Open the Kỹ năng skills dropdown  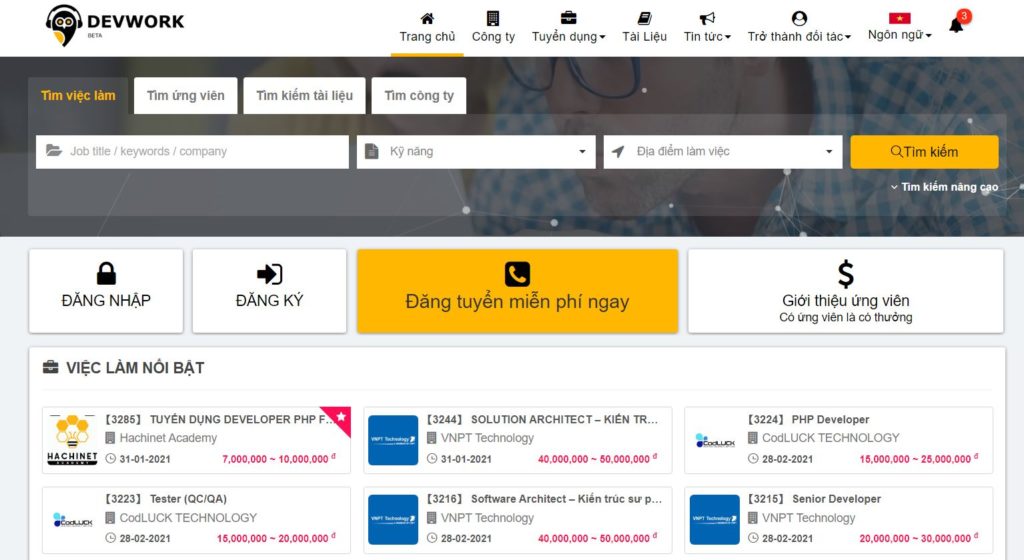[476, 152]
